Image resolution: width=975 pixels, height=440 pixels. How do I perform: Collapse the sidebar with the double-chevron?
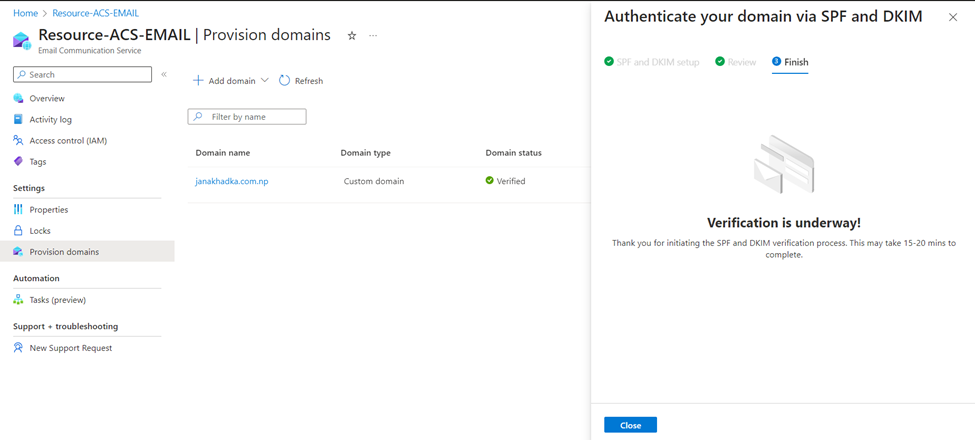tap(164, 74)
